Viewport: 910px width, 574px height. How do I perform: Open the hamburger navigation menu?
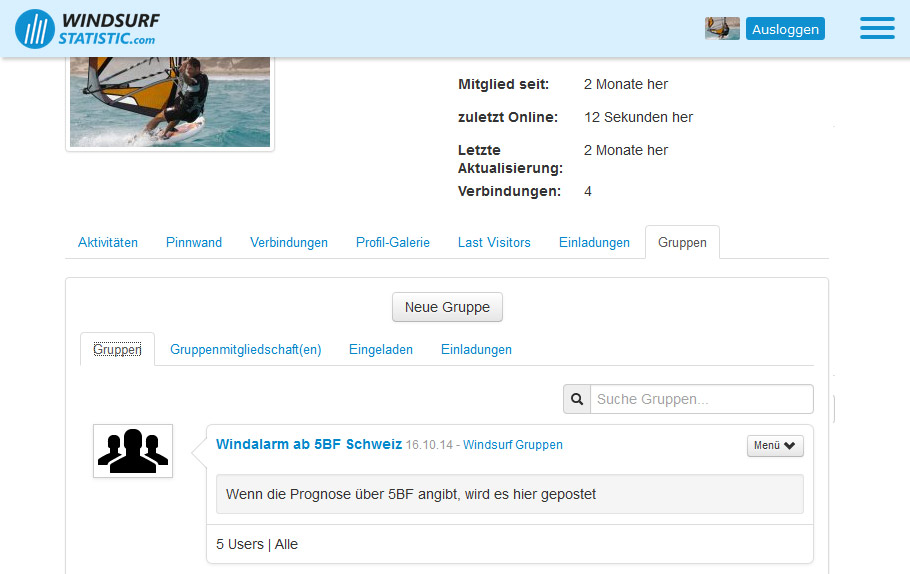877,28
